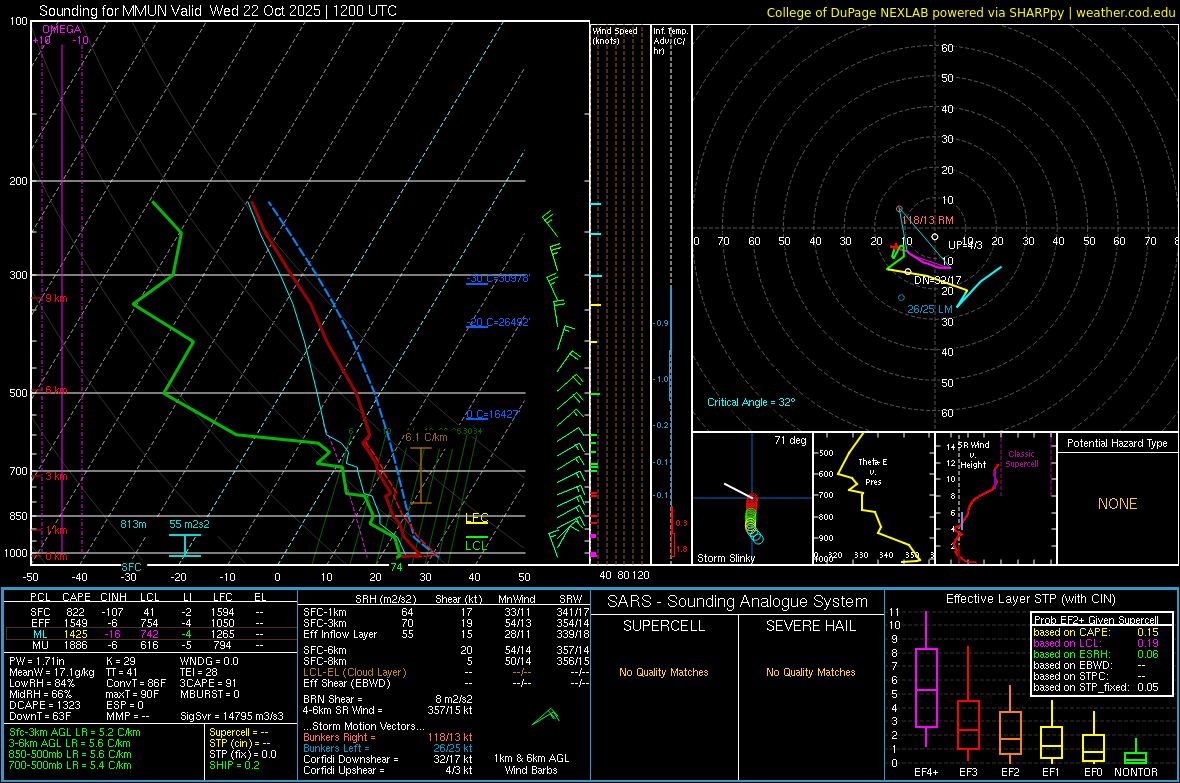Viewport: 1180px width, 783px height.
Task: Click the green LCL level marker
Action: coord(476,543)
